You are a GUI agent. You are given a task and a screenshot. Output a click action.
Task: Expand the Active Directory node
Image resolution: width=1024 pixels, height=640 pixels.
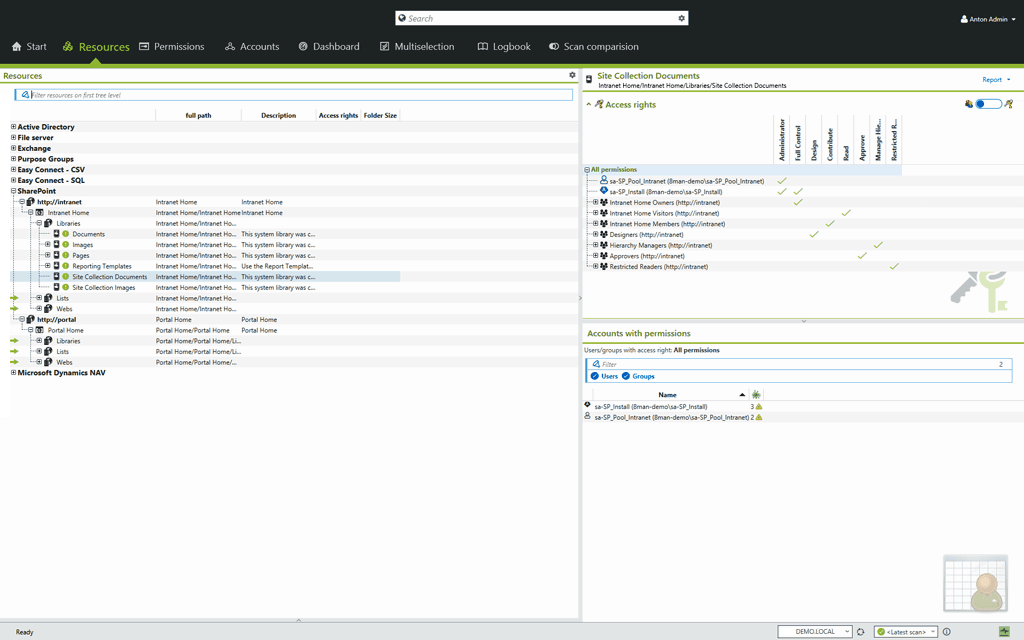pyautogui.click(x=13, y=127)
